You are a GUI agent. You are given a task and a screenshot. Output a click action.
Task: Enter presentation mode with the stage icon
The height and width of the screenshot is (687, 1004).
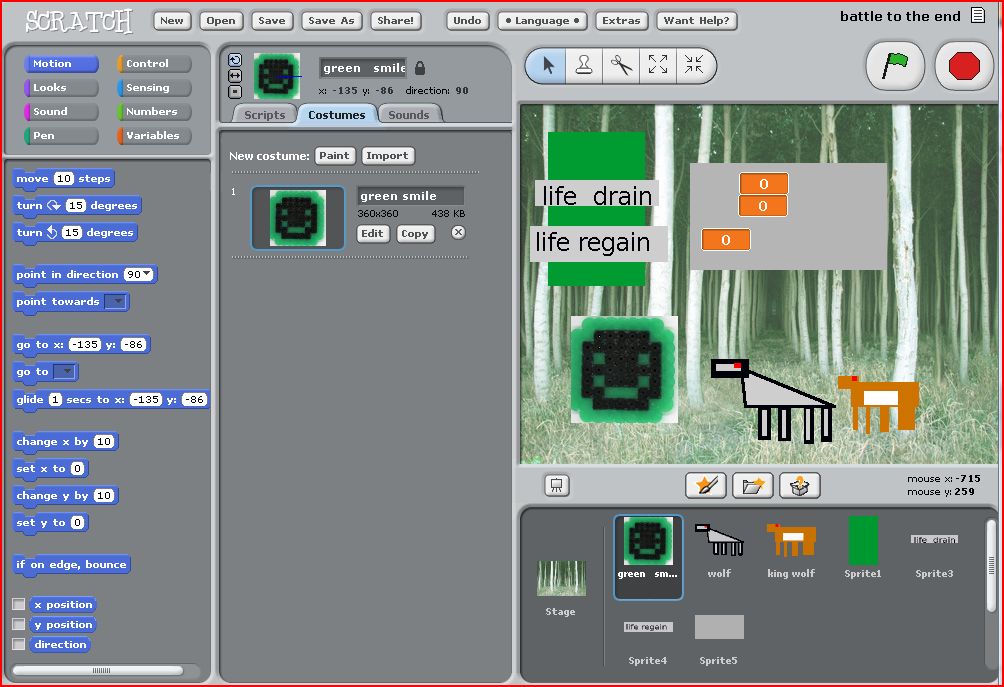(x=556, y=485)
